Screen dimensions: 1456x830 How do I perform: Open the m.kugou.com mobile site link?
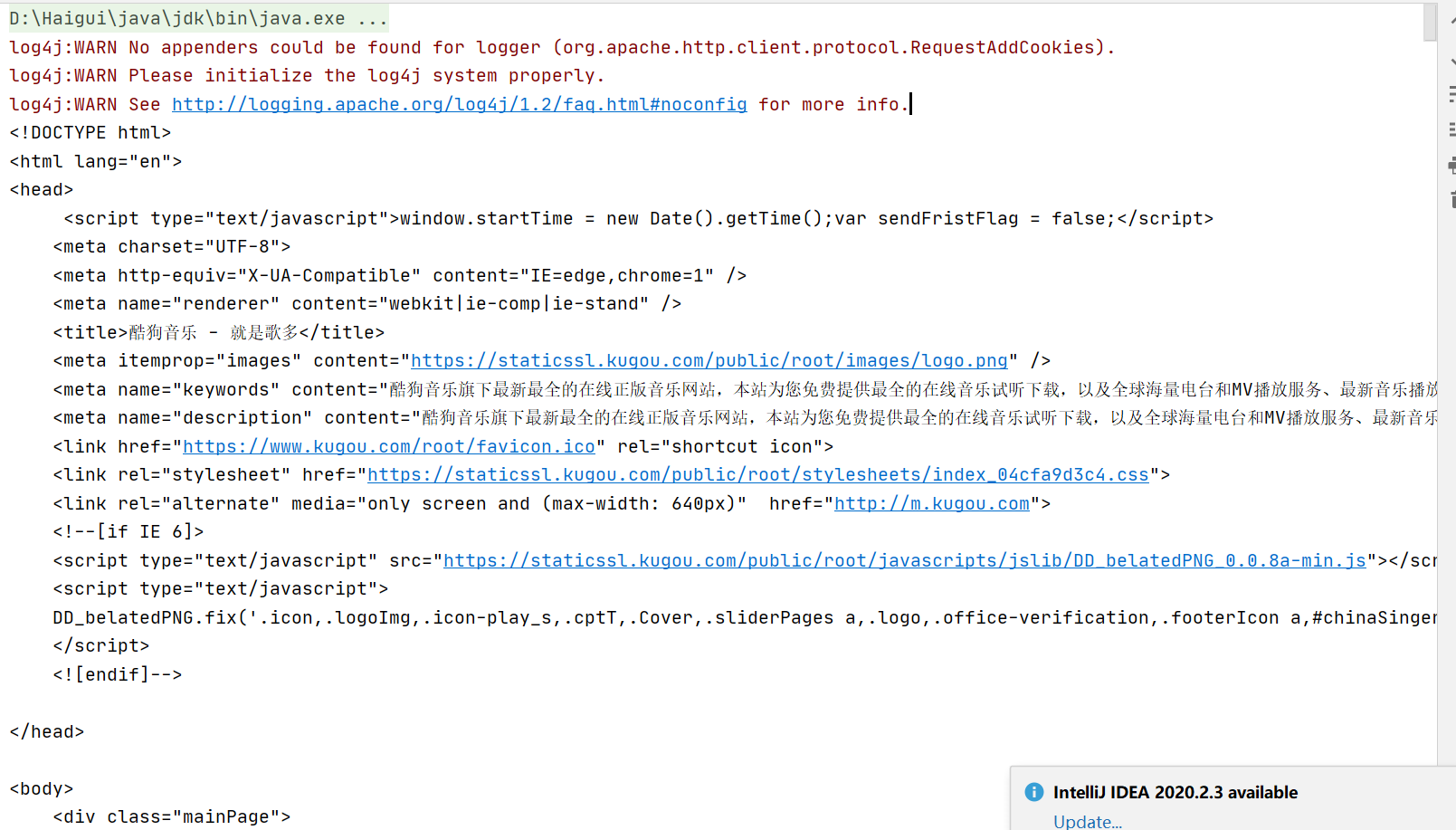coord(932,503)
